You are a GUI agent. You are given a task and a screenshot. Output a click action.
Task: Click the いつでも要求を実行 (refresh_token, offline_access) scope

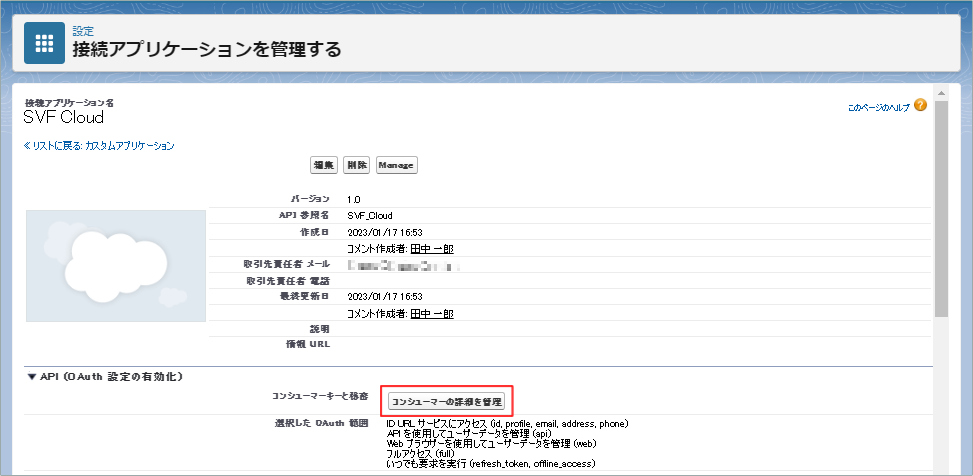[491, 464]
